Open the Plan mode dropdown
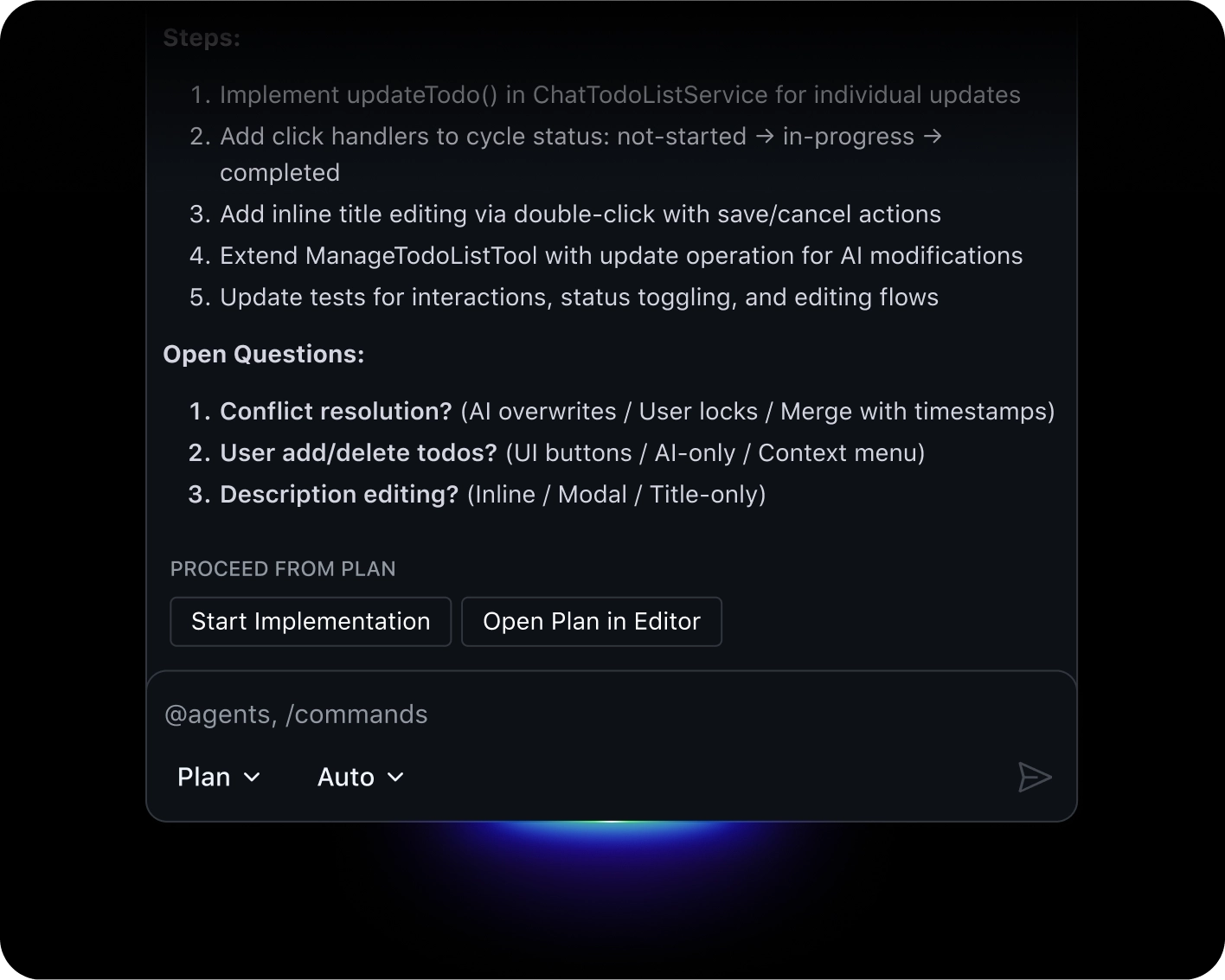 tap(218, 777)
